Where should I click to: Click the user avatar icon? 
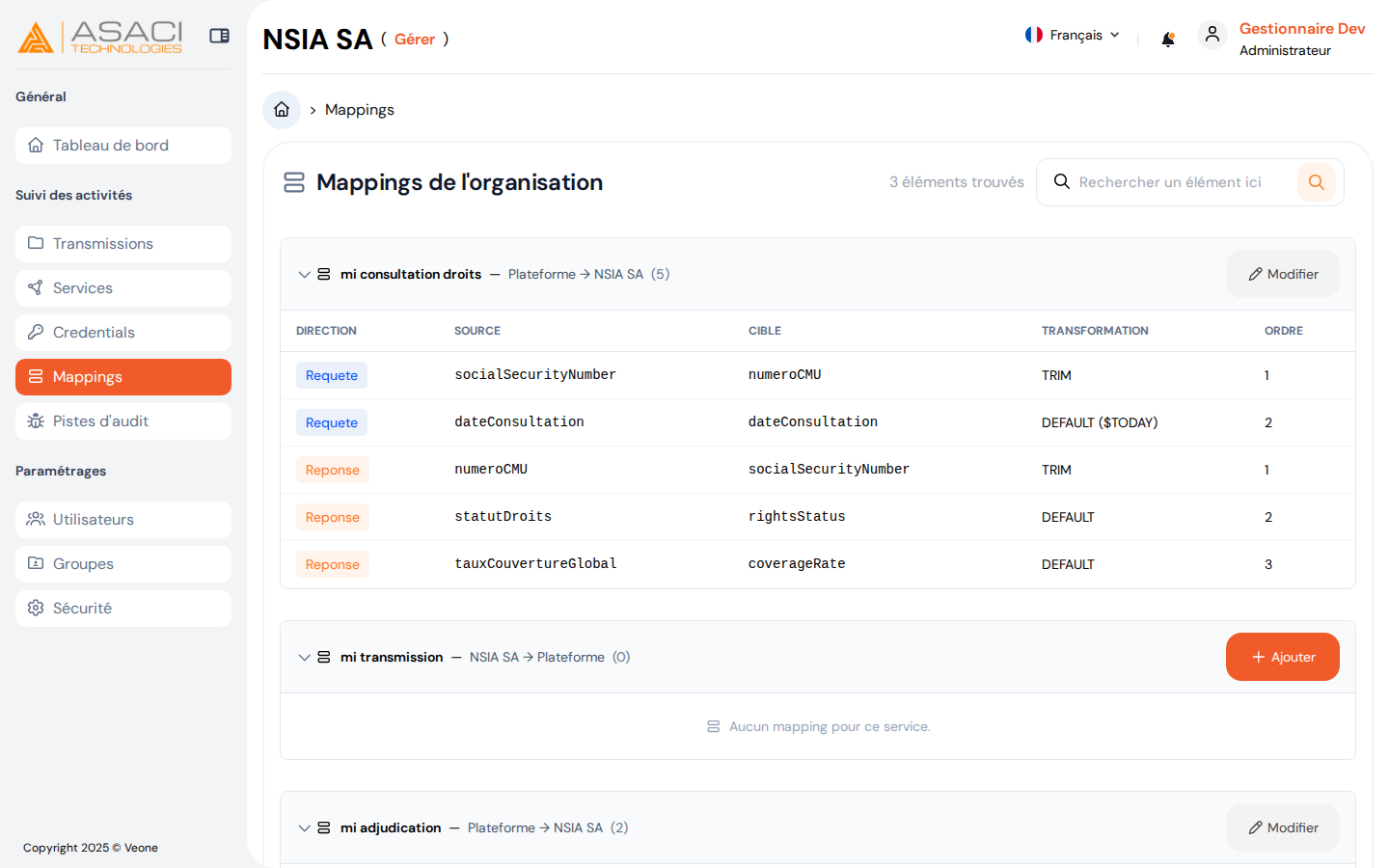point(1212,36)
